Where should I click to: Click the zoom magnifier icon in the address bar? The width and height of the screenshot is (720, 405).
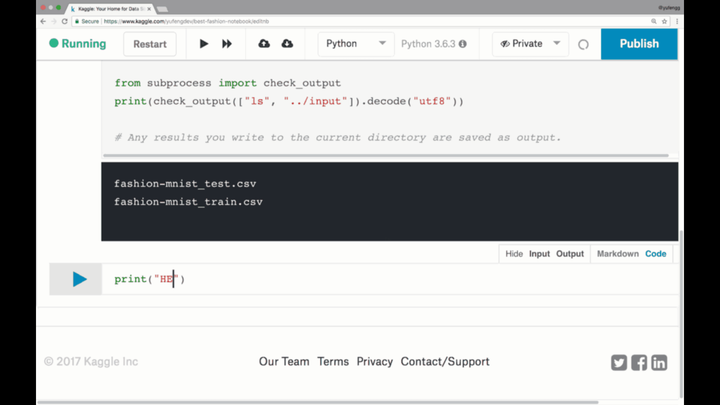[x=653, y=21]
